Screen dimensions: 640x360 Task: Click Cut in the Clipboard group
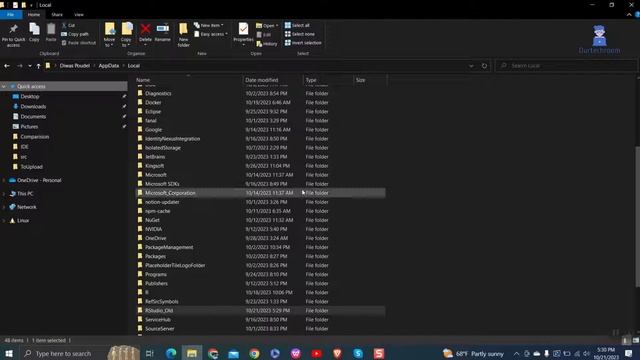[x=68, y=25]
